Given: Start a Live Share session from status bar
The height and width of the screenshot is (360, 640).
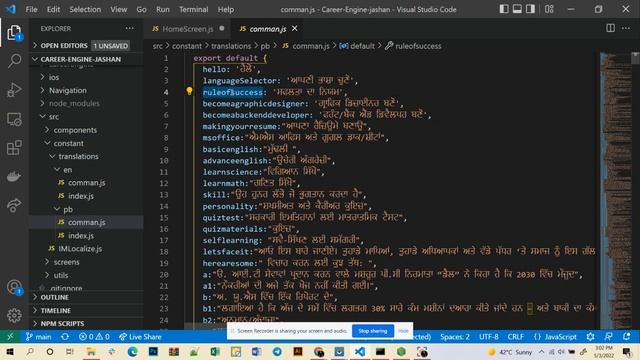Looking at the screenshot, I should click(140, 337).
